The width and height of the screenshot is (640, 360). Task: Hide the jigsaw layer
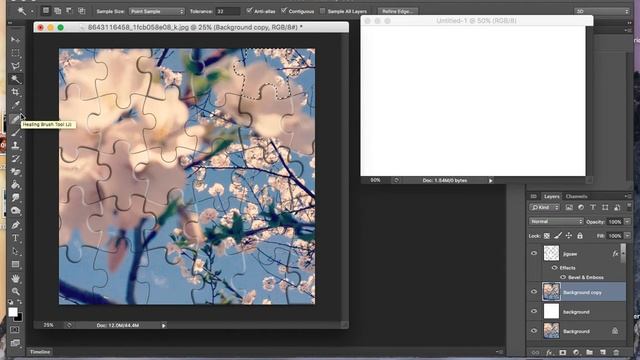[x=534, y=253]
